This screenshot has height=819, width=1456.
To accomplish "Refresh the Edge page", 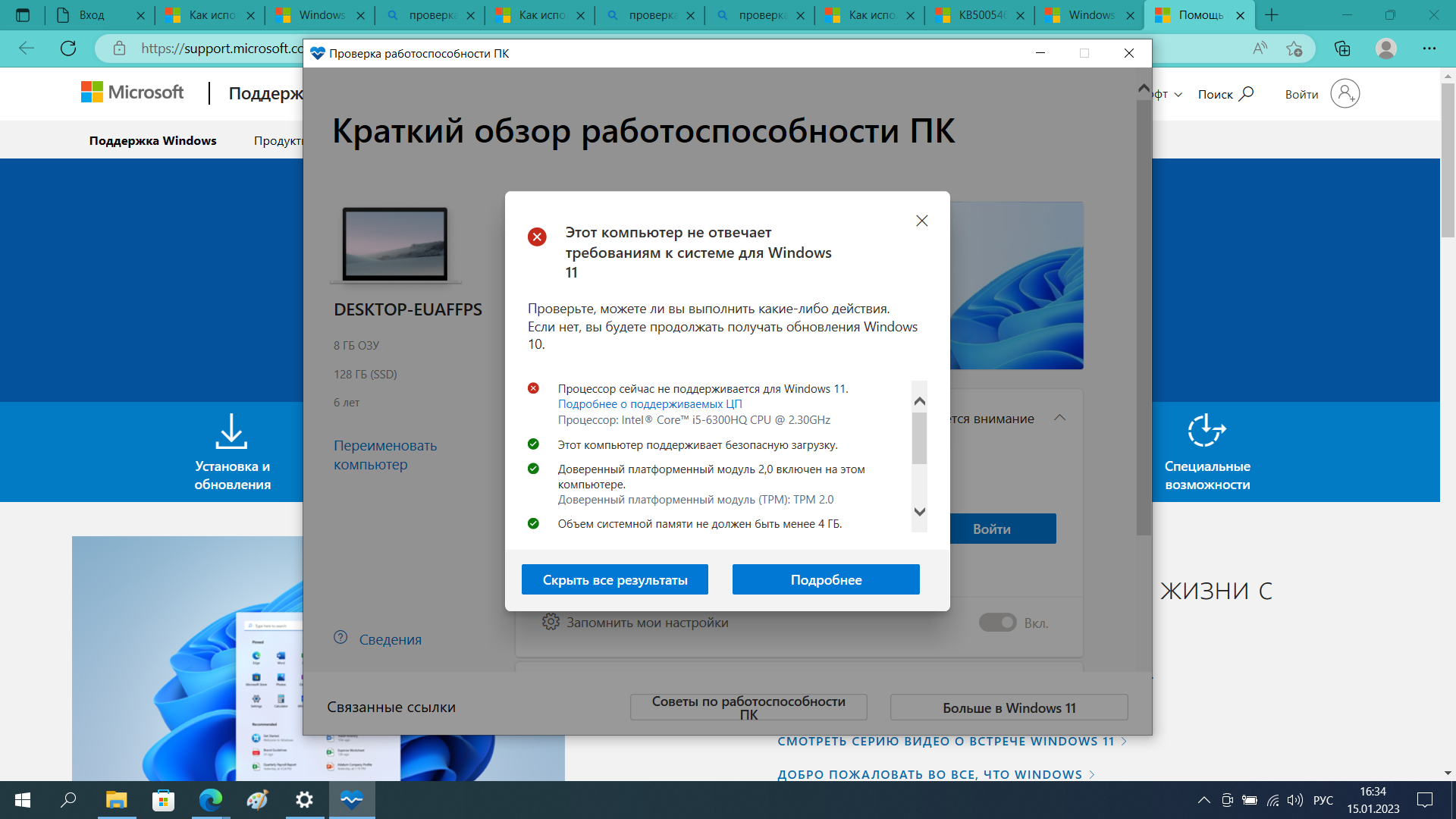I will [x=68, y=49].
